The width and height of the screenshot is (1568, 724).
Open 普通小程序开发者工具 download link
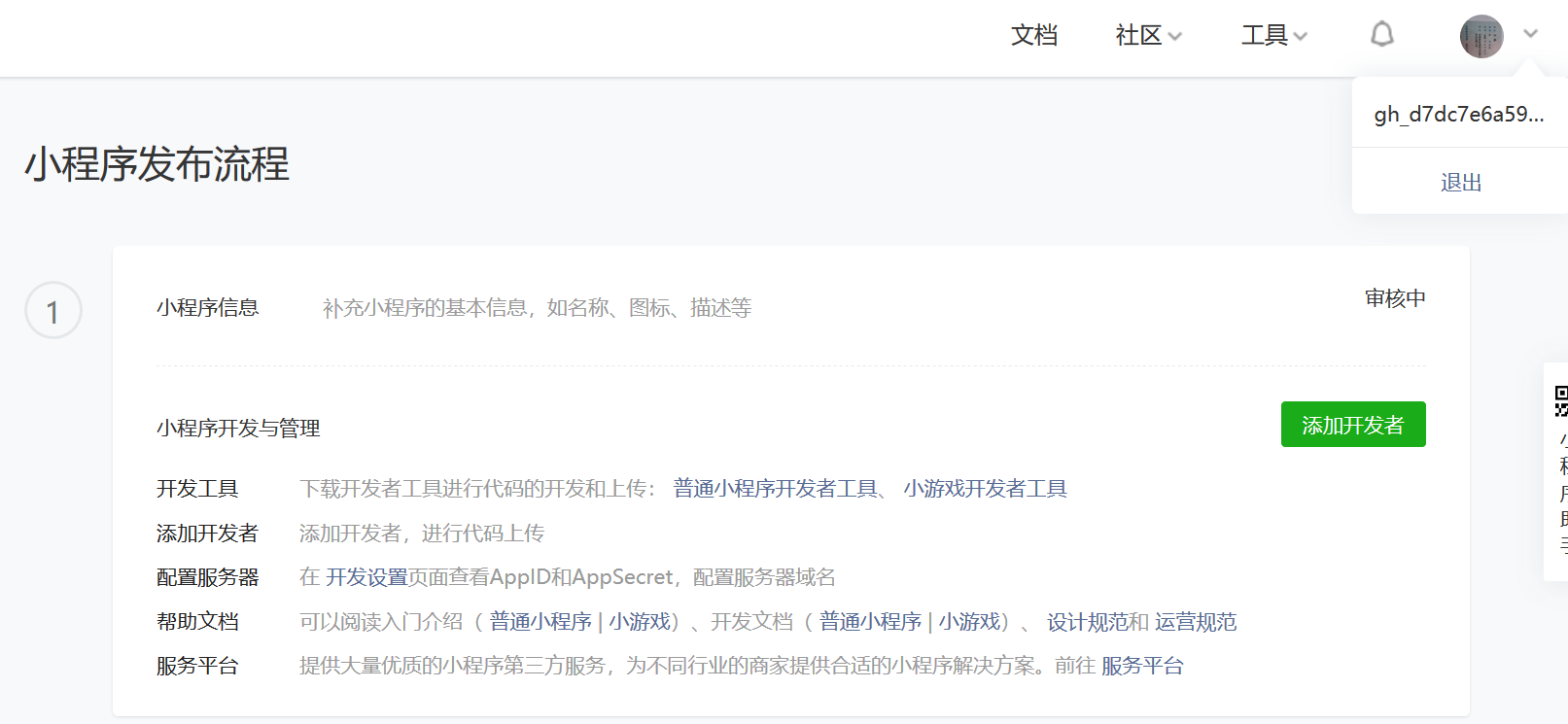coord(775,489)
